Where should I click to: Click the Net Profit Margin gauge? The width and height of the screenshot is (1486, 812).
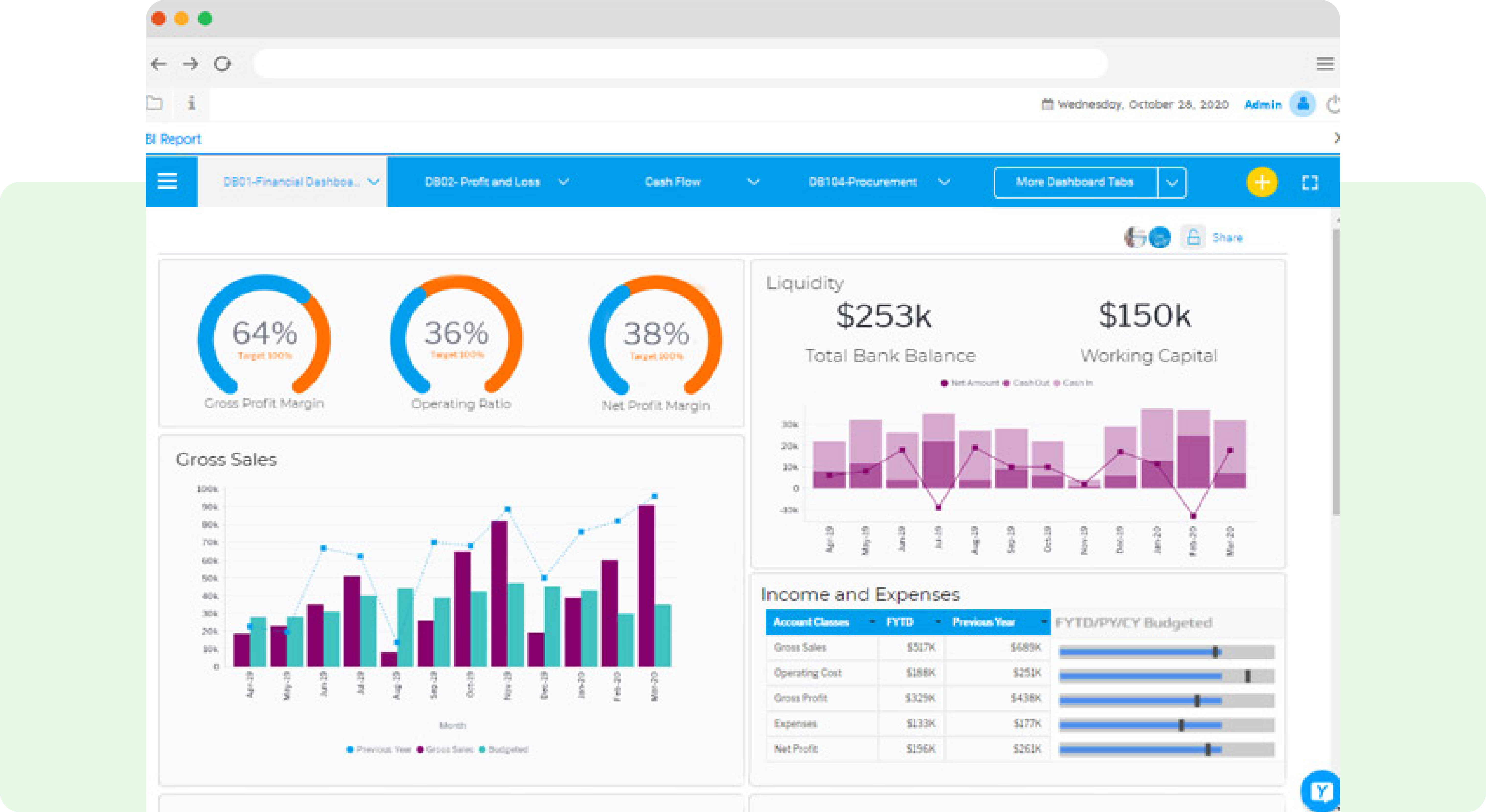tap(656, 335)
